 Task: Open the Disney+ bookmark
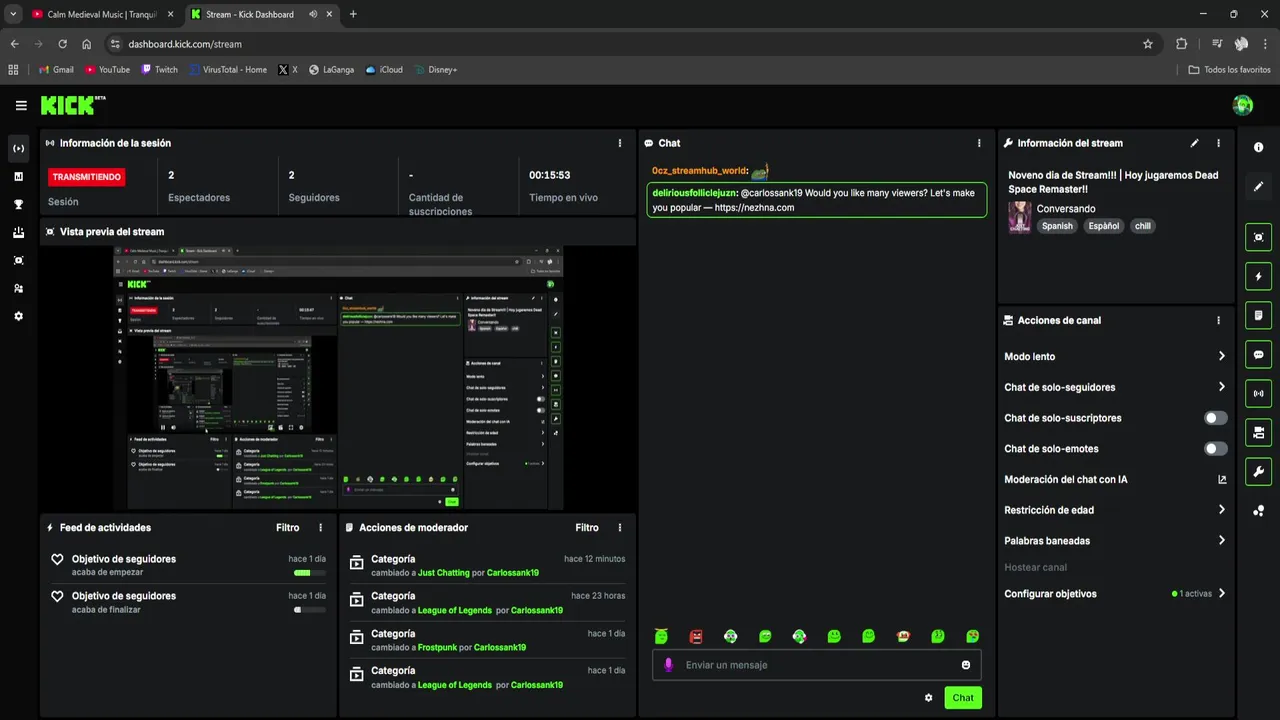(x=435, y=70)
